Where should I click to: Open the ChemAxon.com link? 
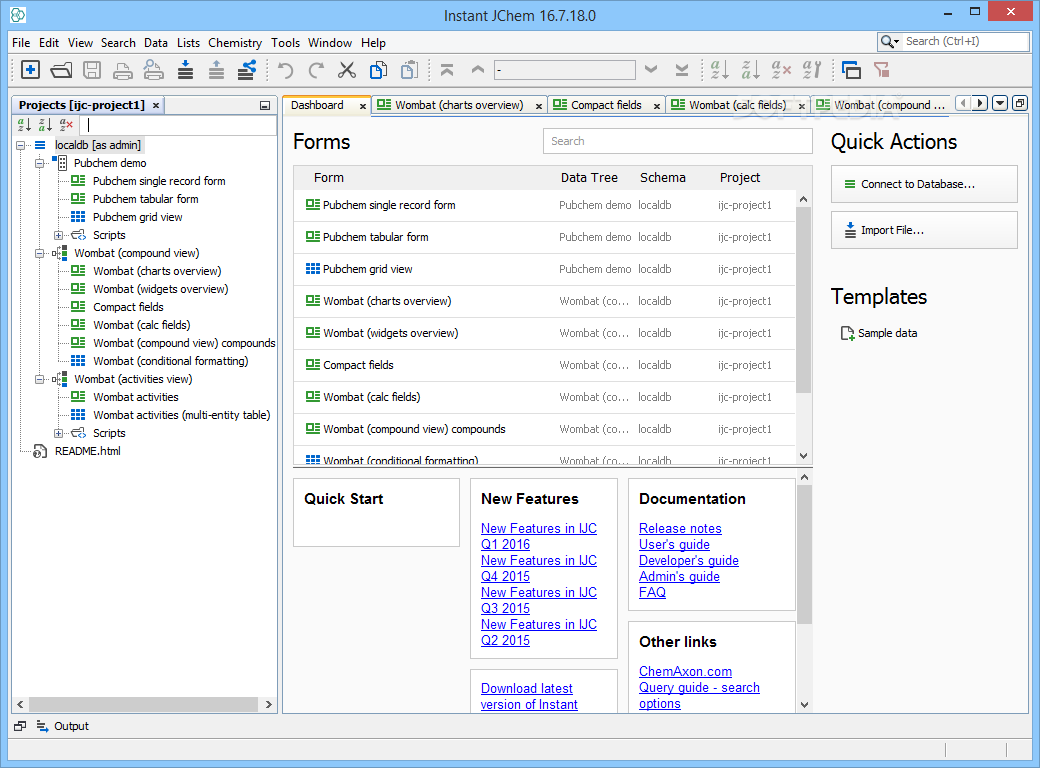[x=685, y=671]
